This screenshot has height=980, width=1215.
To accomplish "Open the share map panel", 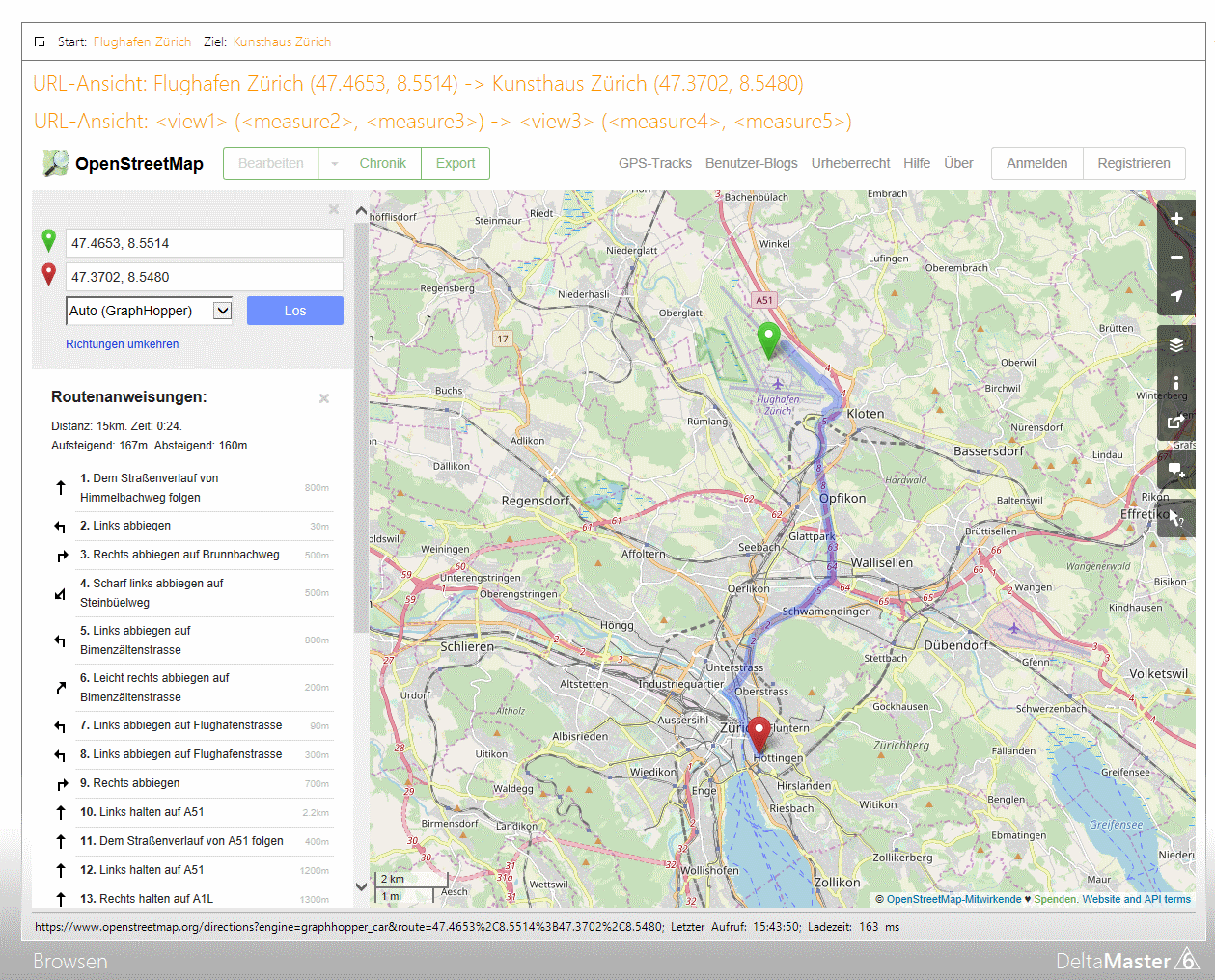I will 1176,422.
